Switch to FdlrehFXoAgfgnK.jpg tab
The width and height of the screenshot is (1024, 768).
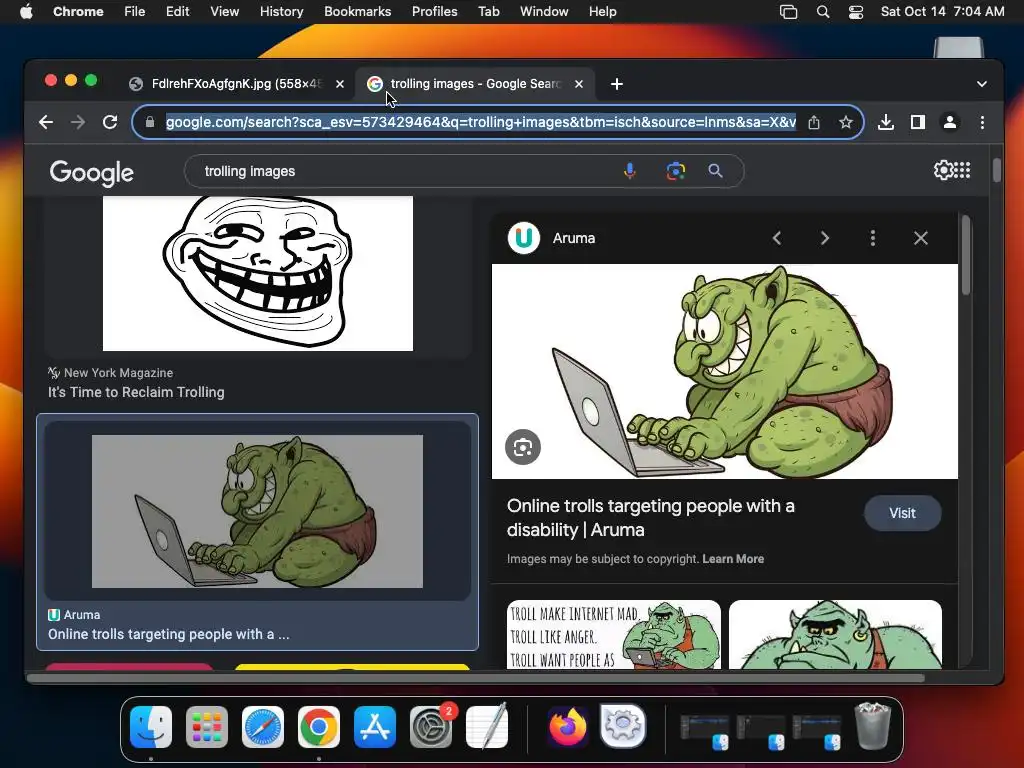tap(236, 84)
